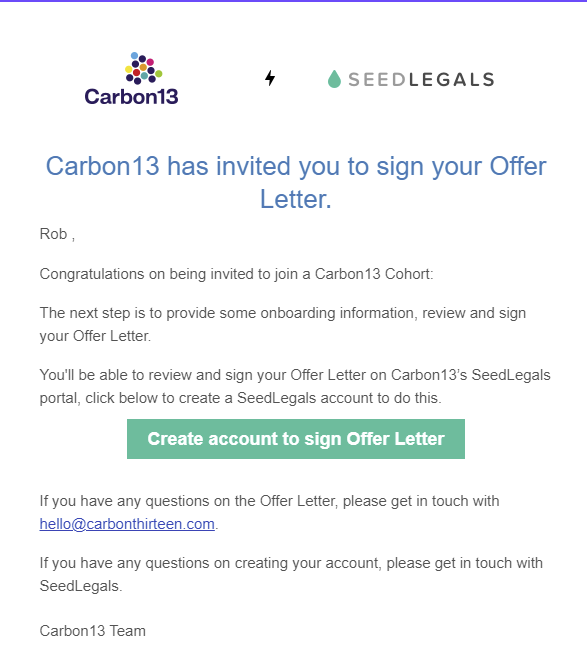Click the paragraph mentioning Carbon13's SeedLegals portal
This screenshot has height=656, width=587.
[x=295, y=386]
